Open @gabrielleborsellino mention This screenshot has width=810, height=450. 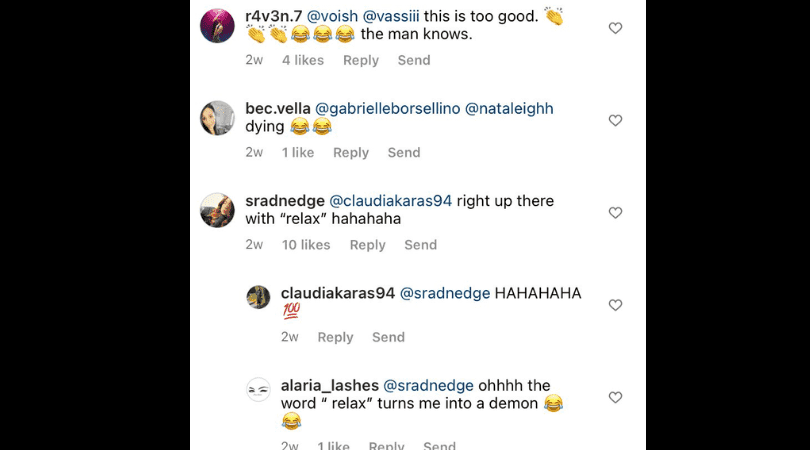(x=387, y=108)
